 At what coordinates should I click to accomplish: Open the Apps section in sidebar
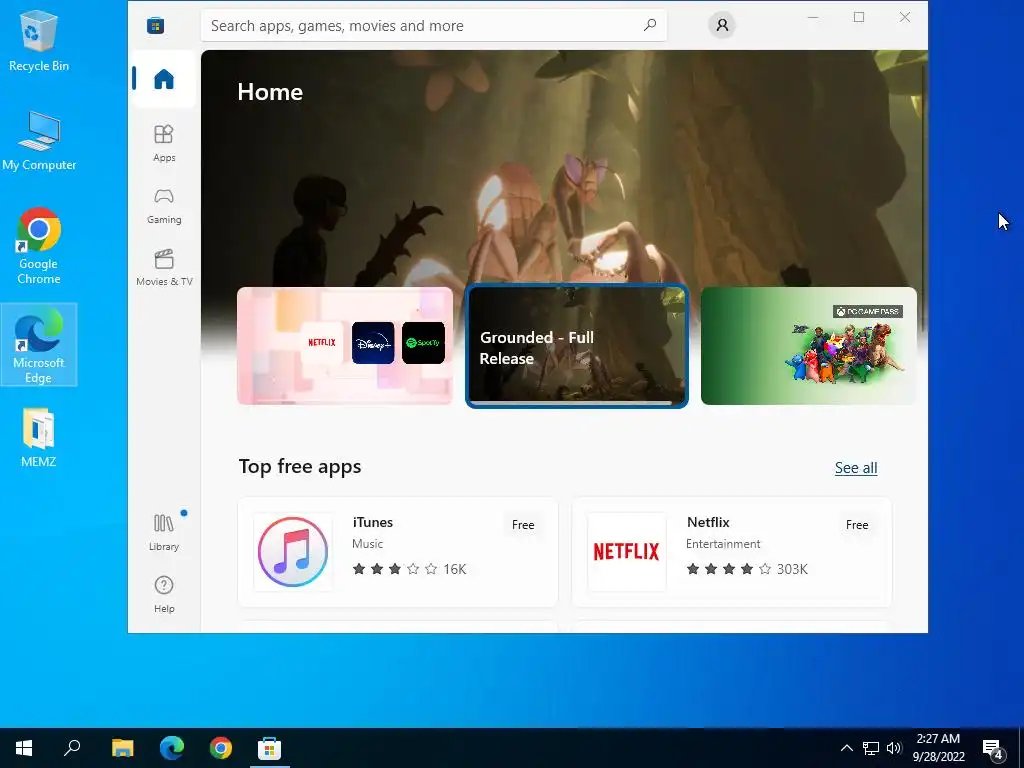[164, 143]
